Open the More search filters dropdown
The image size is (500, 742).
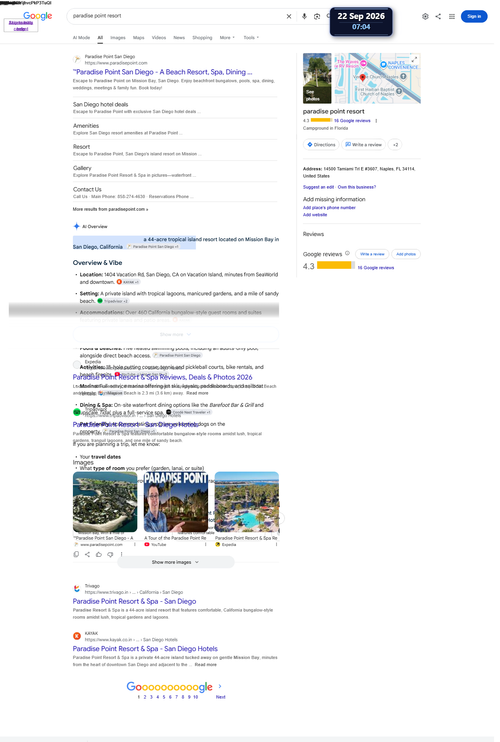coord(227,37)
